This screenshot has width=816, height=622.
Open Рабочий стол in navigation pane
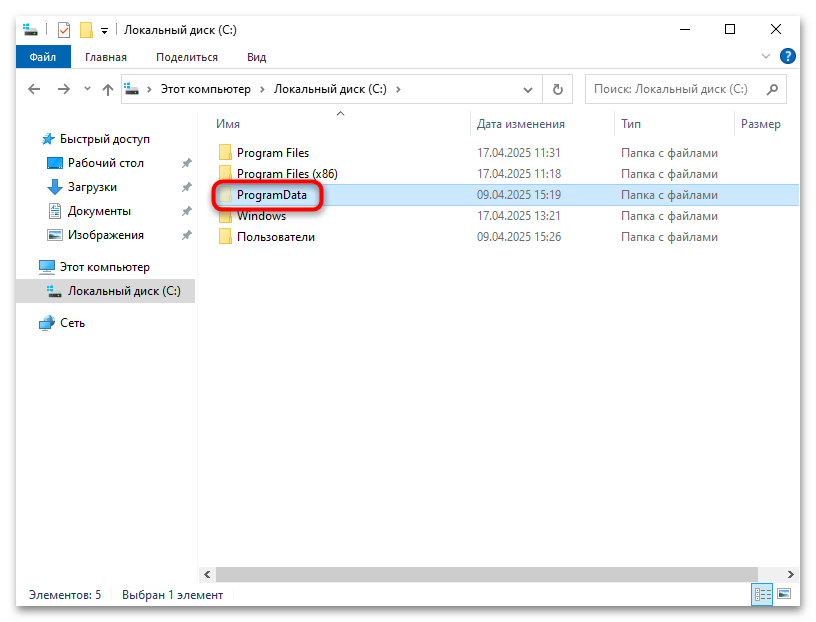pyautogui.click(x=106, y=163)
